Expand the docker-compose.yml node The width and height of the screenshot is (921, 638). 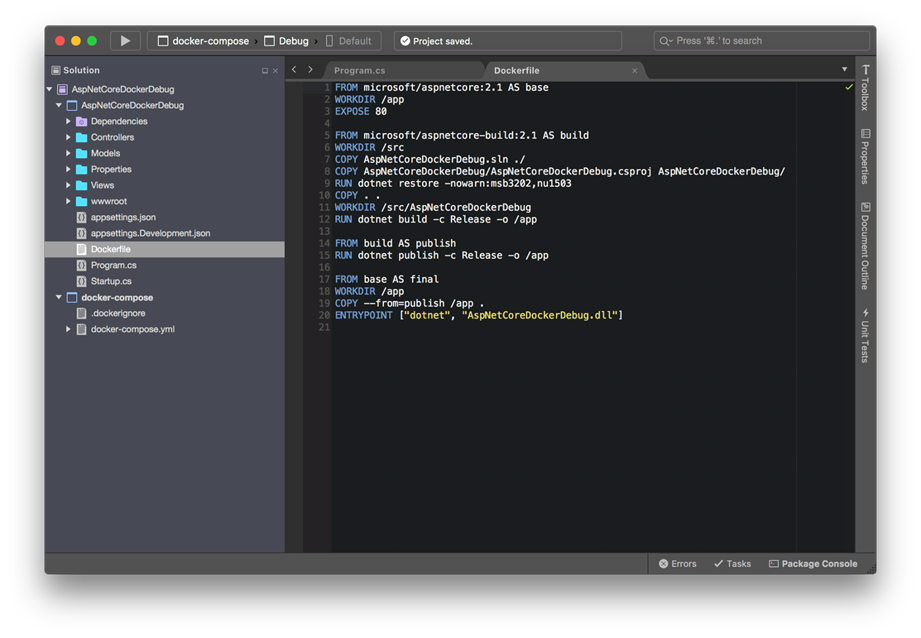click(x=68, y=329)
